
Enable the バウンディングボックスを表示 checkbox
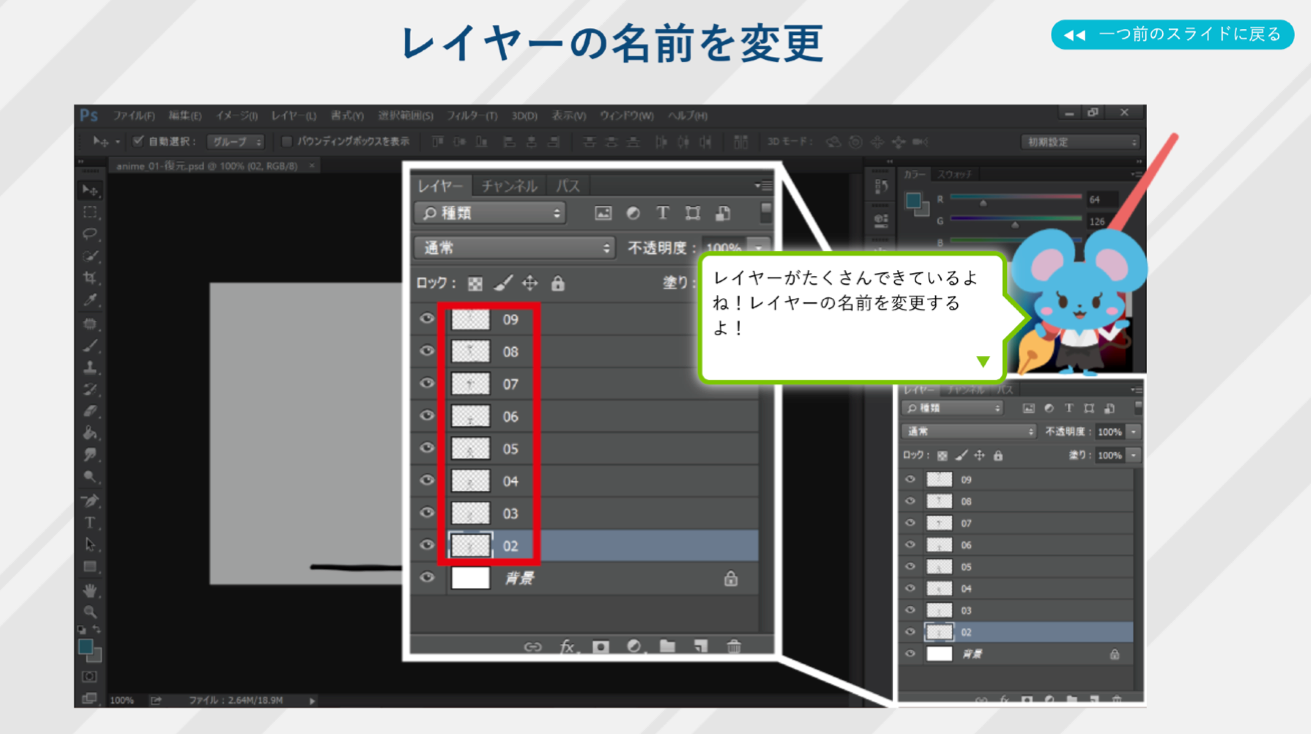click(287, 142)
